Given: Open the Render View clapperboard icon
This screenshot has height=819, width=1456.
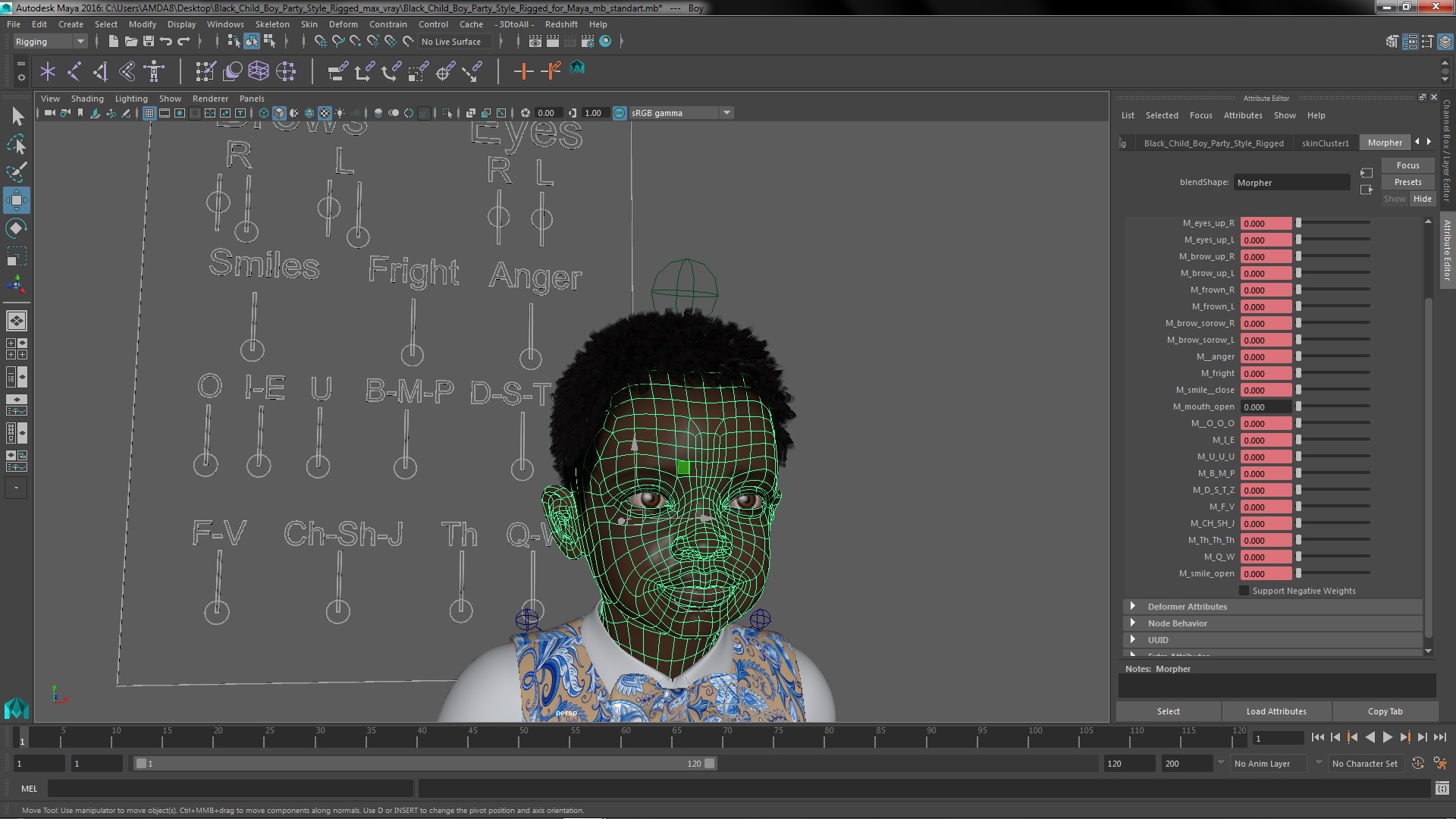Looking at the screenshot, I should pyautogui.click(x=535, y=42).
